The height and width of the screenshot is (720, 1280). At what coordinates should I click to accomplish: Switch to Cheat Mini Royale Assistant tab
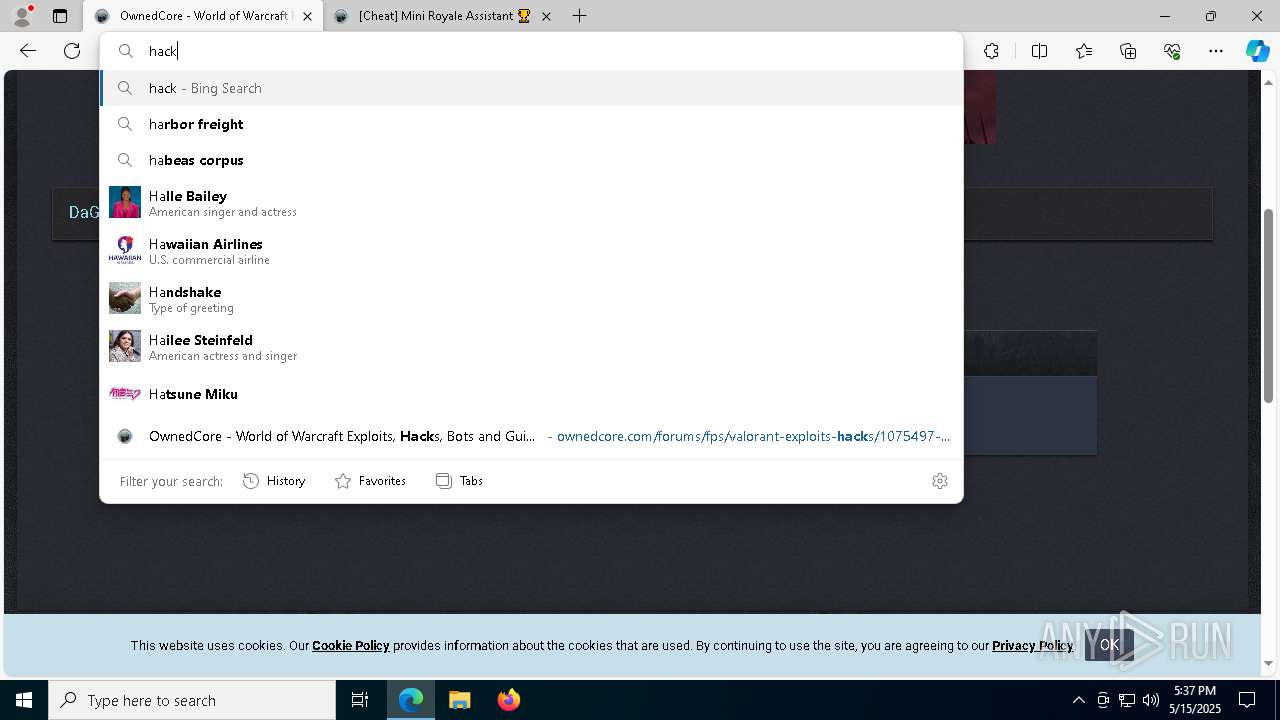[443, 16]
